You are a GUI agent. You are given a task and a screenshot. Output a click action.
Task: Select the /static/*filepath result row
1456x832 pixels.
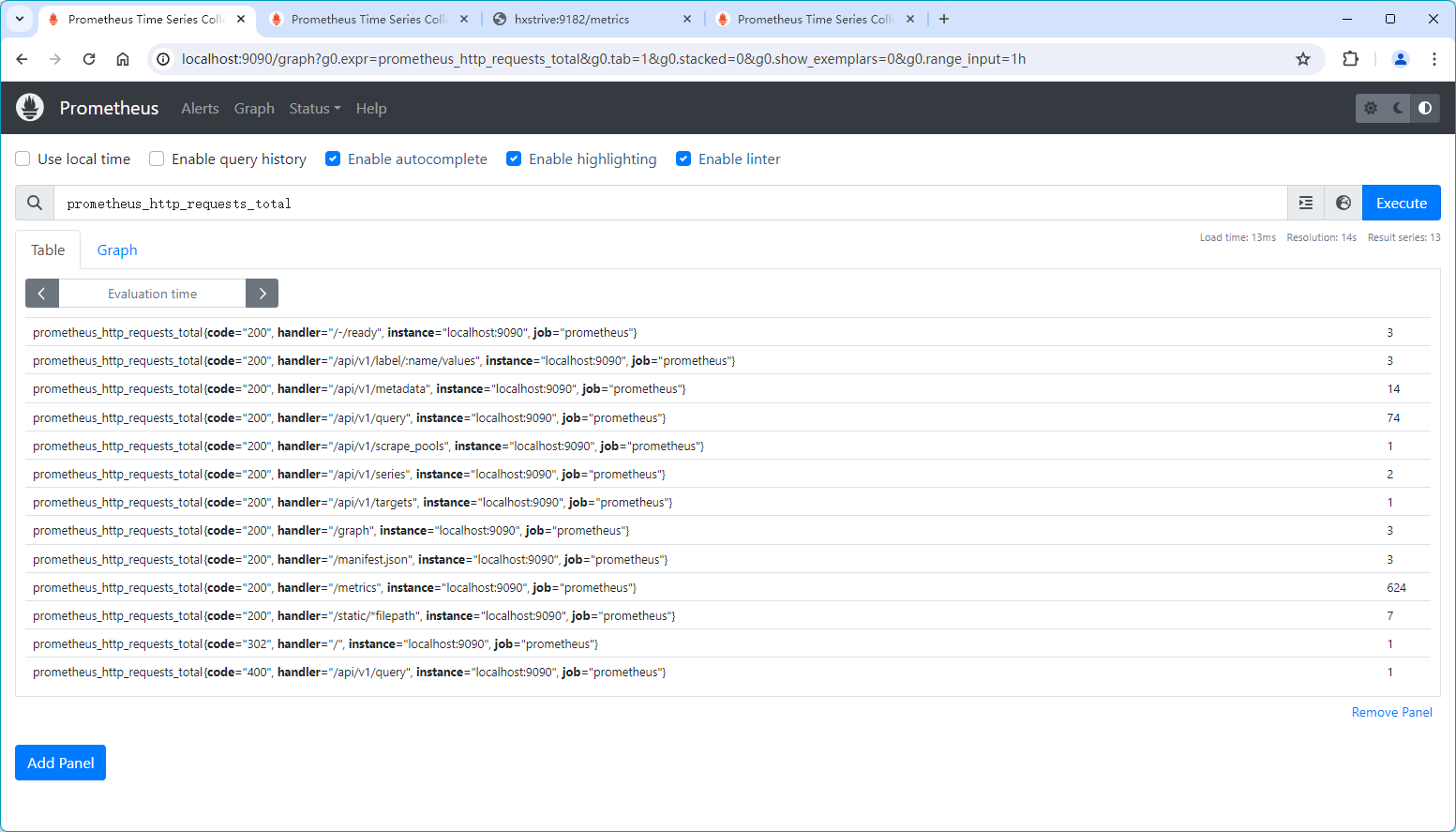728,615
